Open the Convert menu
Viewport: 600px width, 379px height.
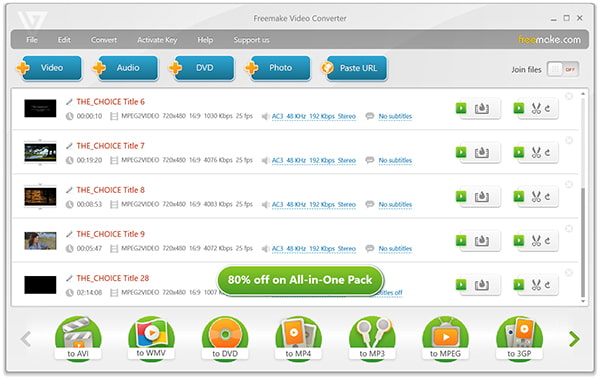[x=104, y=40]
